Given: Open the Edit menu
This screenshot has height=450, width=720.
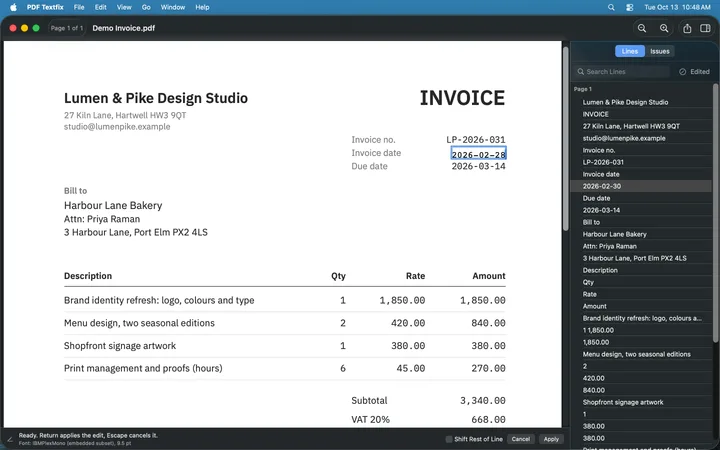Looking at the screenshot, I should click(101, 7).
